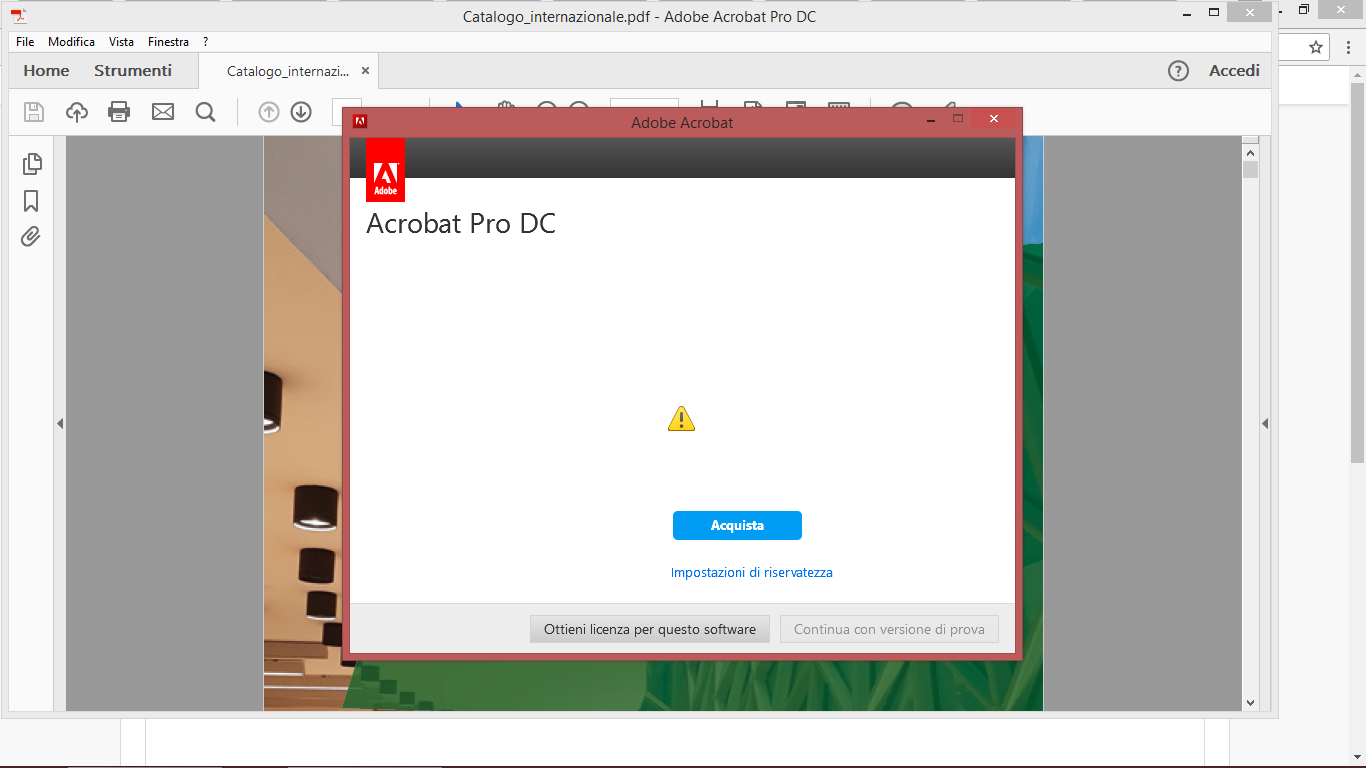1366x768 pixels.
Task: Open the attachments paperclip panel
Action: [31, 237]
